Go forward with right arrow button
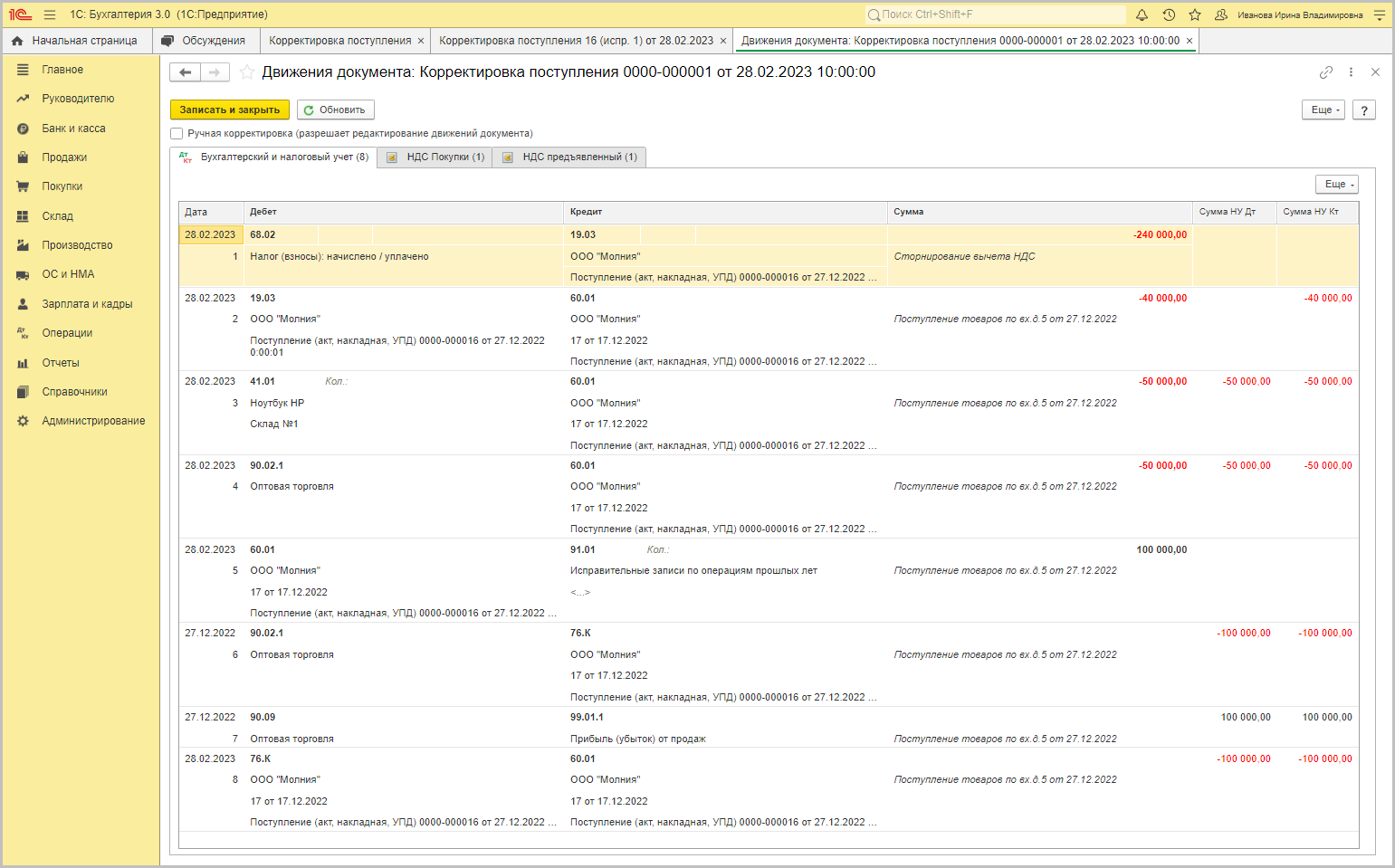The image size is (1395, 868). 215,72
